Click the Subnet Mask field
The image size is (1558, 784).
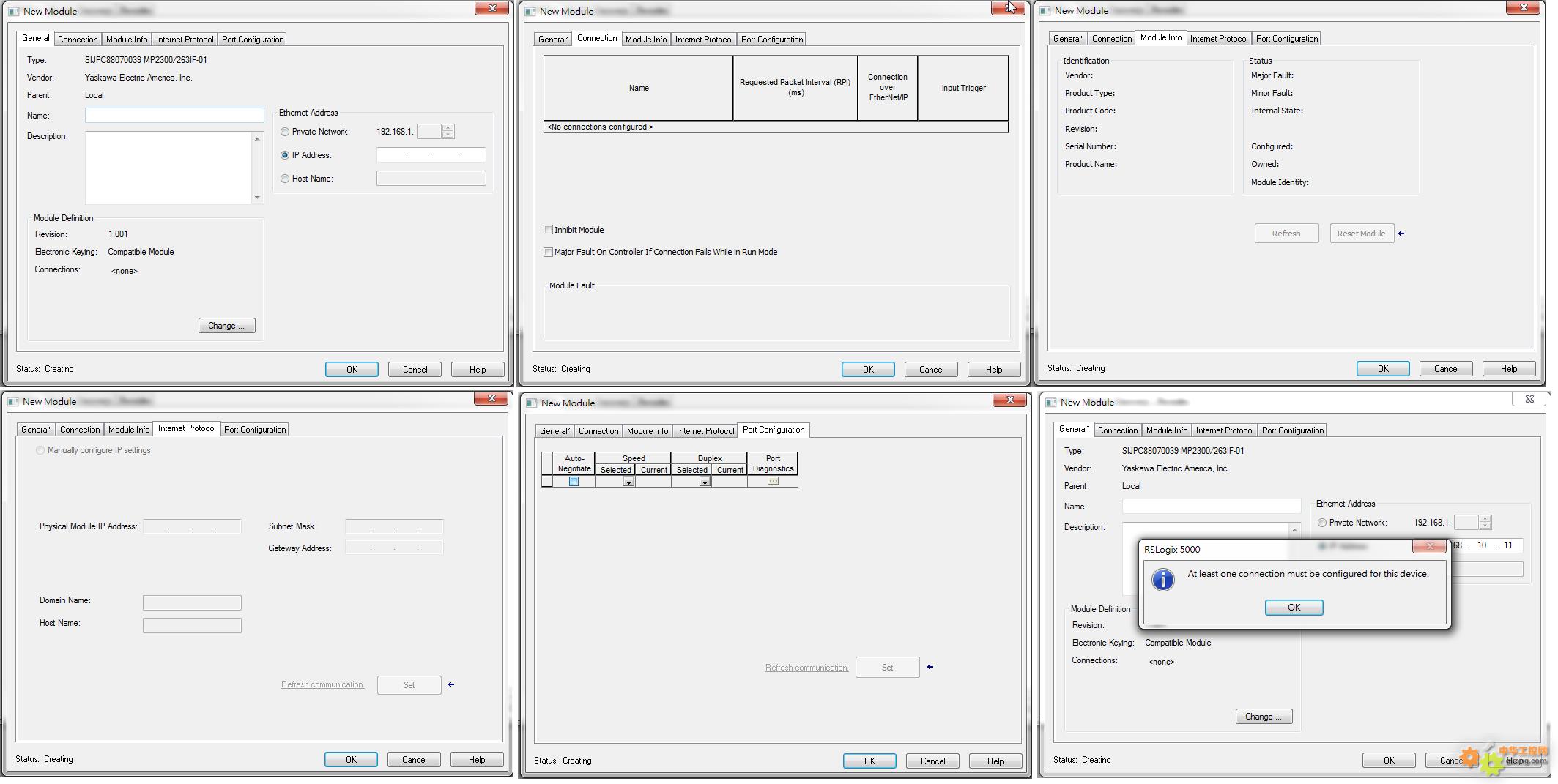(394, 526)
